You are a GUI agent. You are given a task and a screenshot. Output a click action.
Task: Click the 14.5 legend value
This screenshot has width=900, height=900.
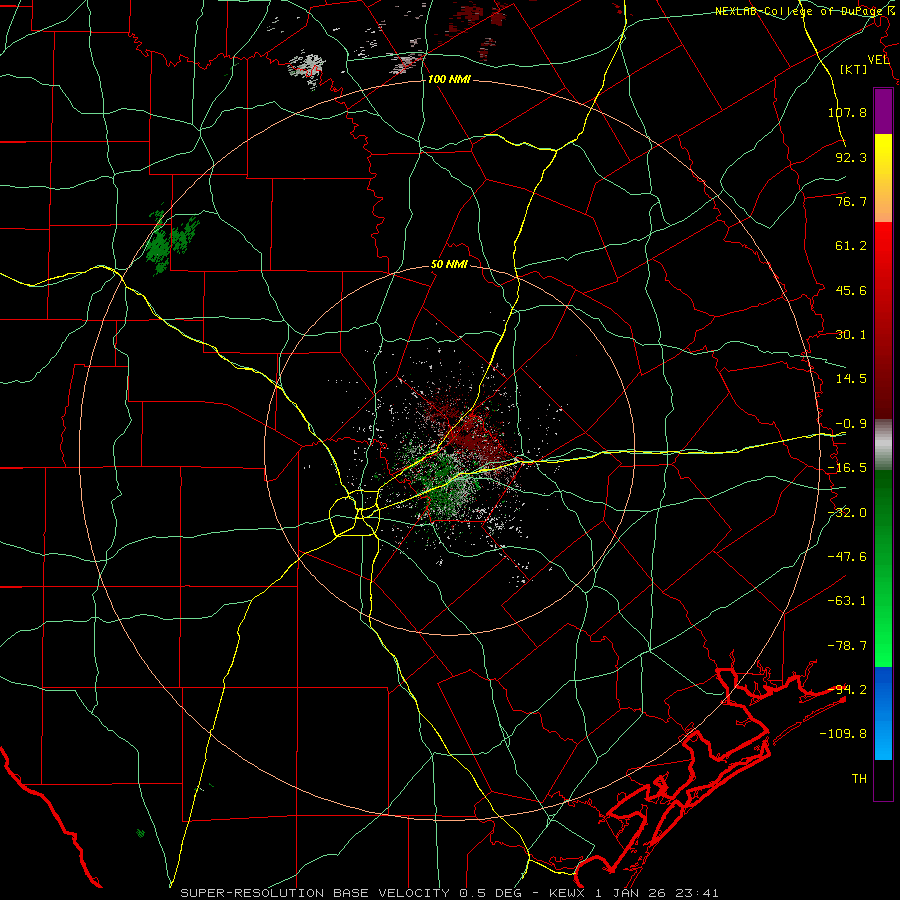[851, 379]
